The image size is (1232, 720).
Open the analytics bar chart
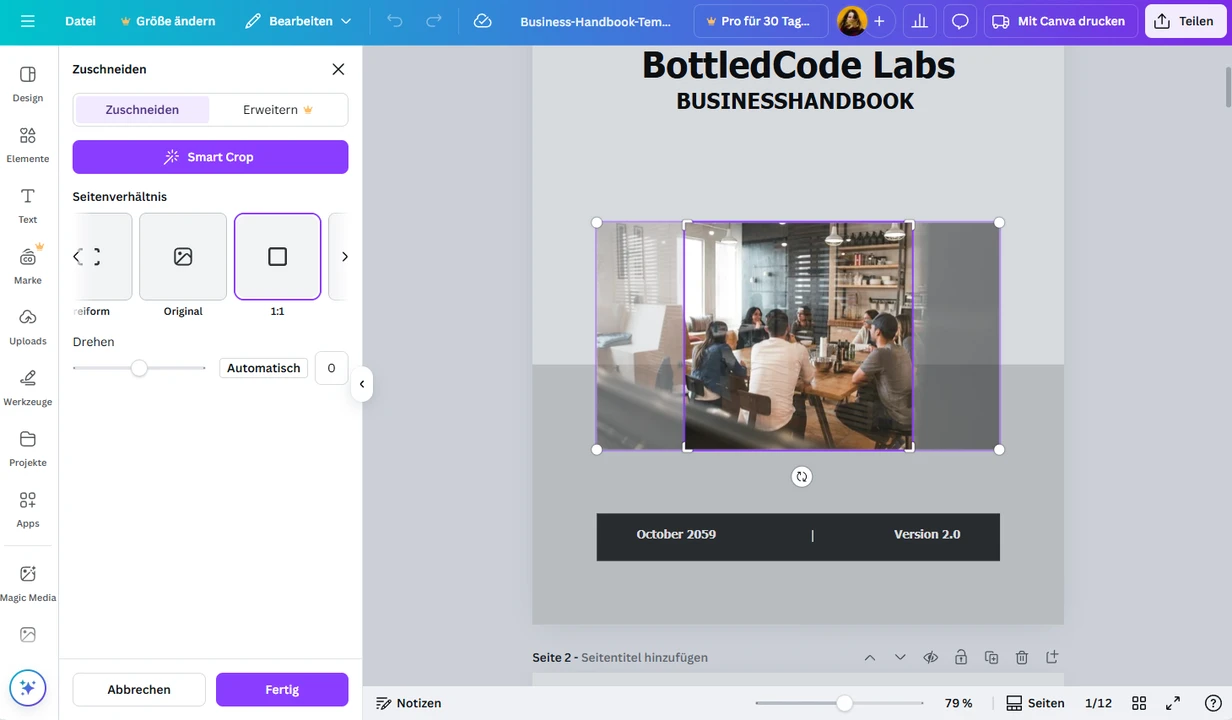click(919, 21)
